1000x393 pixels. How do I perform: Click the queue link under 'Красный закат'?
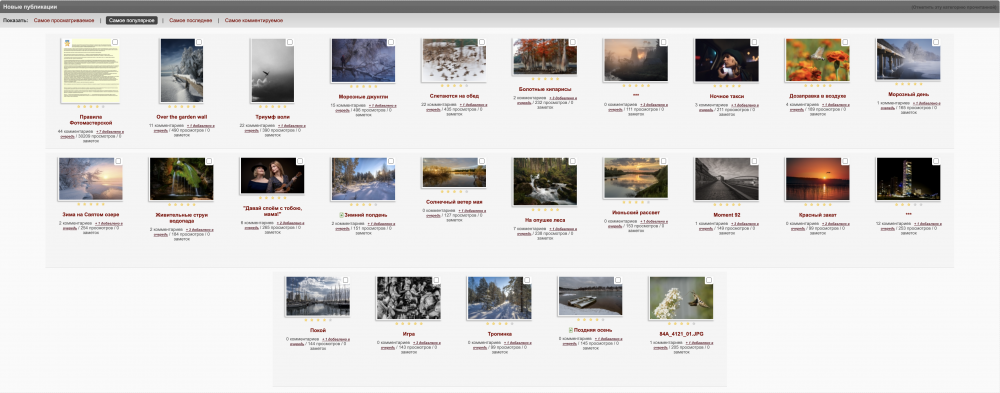[837, 225]
